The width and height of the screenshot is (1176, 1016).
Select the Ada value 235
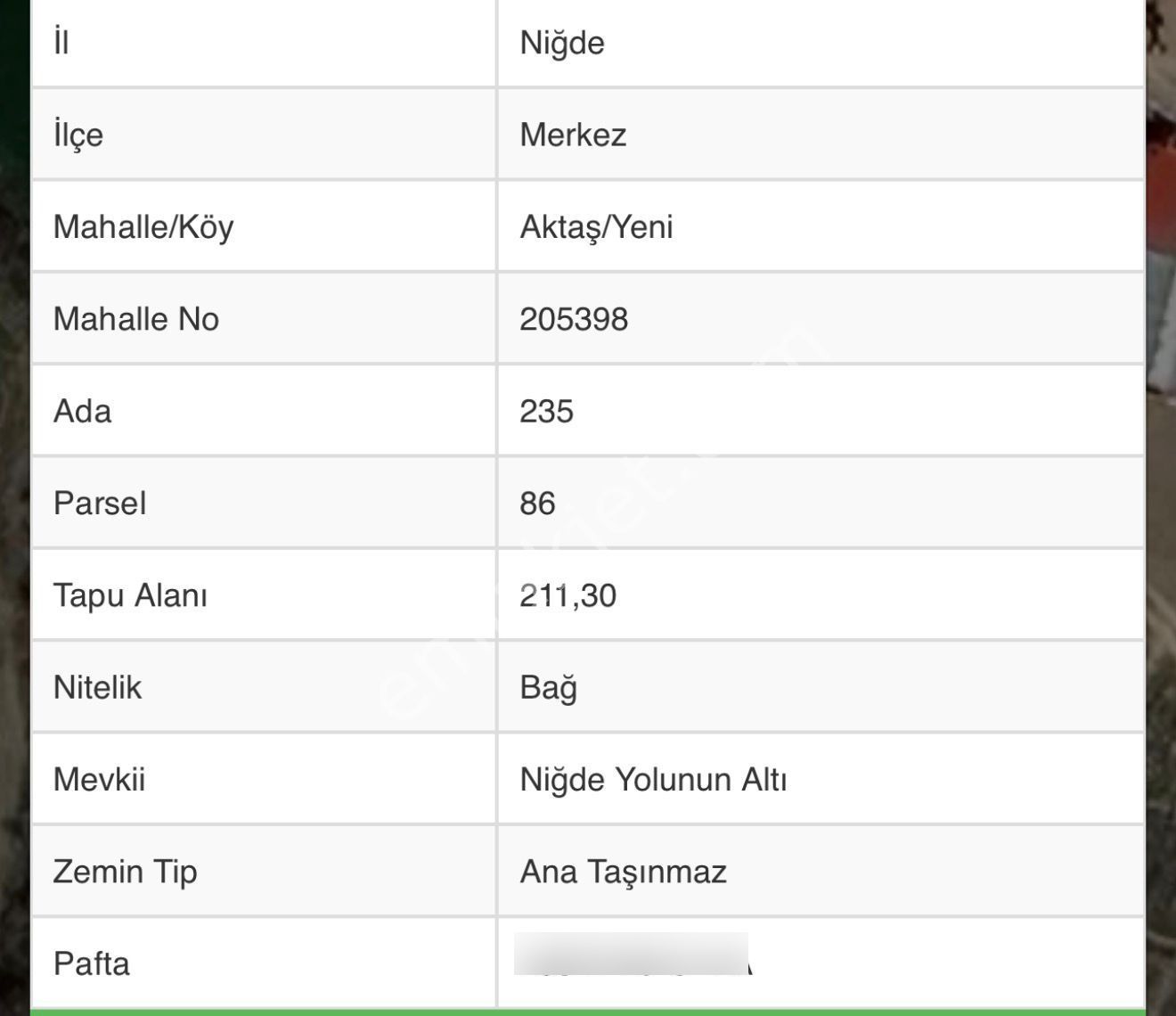546,411
